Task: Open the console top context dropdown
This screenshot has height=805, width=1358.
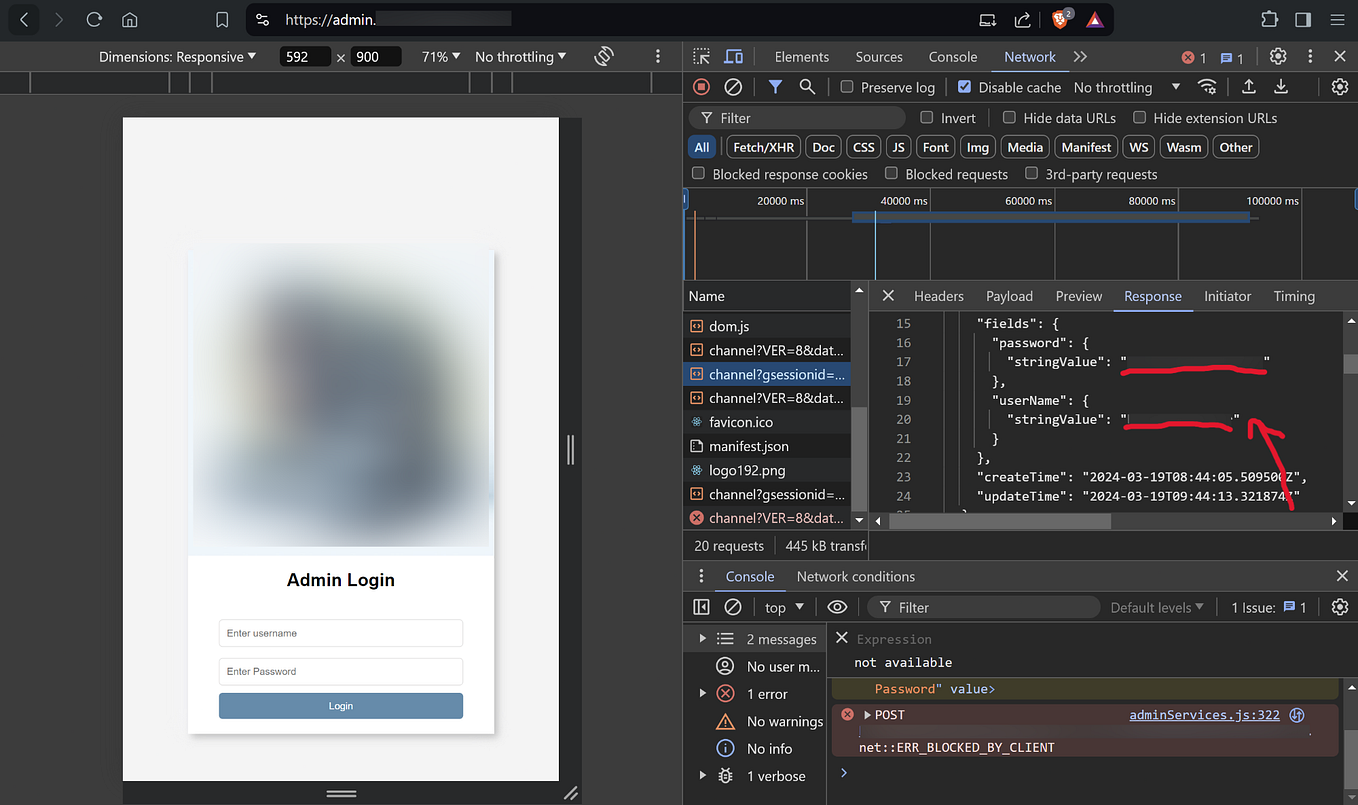Action: (x=785, y=607)
